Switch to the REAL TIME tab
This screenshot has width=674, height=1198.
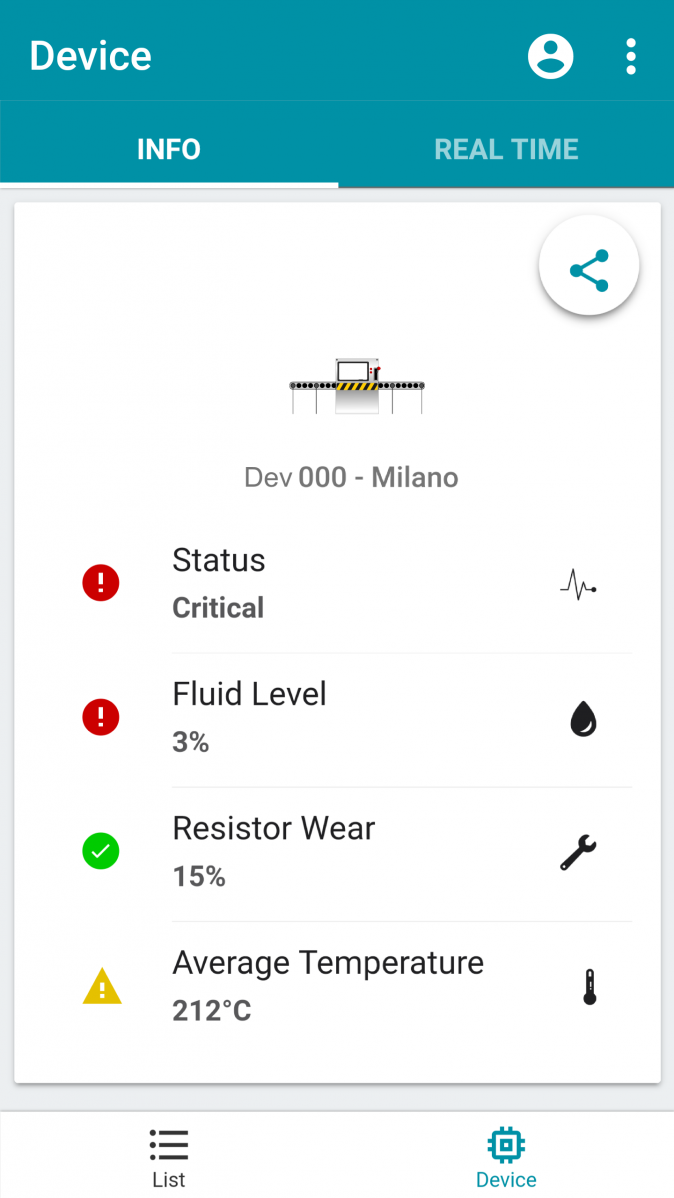point(506,149)
